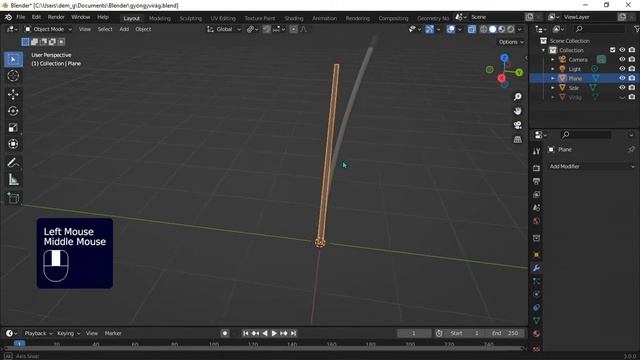The image size is (640, 360).
Task: Toggle snapping magnet button
Action: [x=267, y=29]
